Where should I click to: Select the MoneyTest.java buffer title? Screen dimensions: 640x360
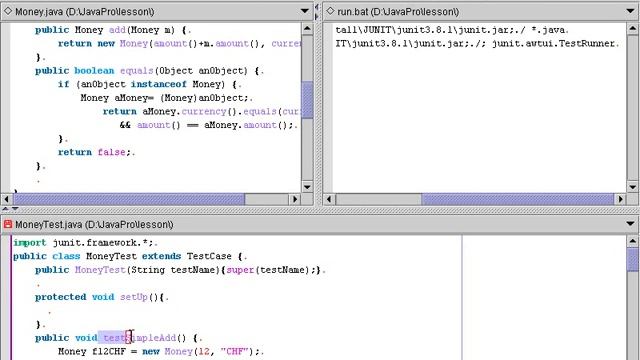tap(94, 224)
